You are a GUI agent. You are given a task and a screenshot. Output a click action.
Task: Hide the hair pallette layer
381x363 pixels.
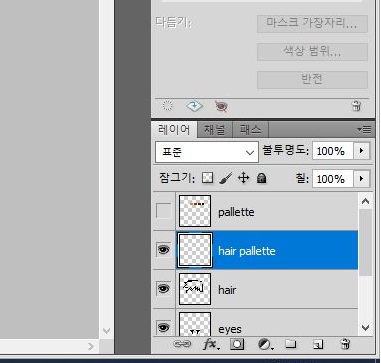[163, 250]
